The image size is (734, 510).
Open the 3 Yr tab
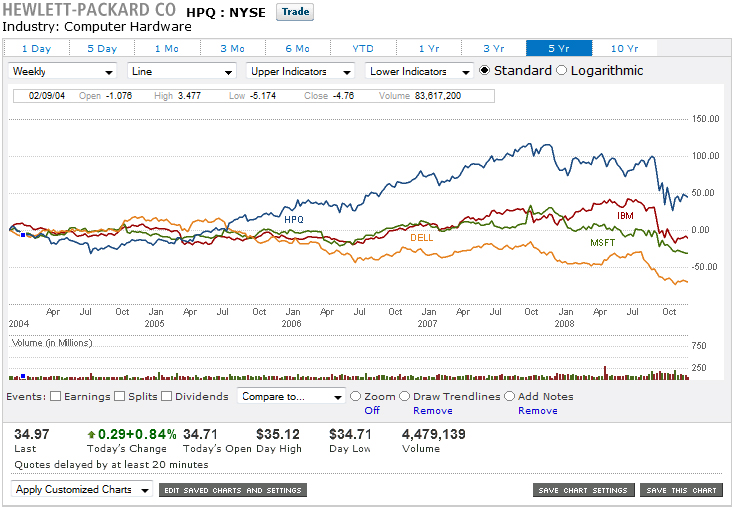point(494,48)
